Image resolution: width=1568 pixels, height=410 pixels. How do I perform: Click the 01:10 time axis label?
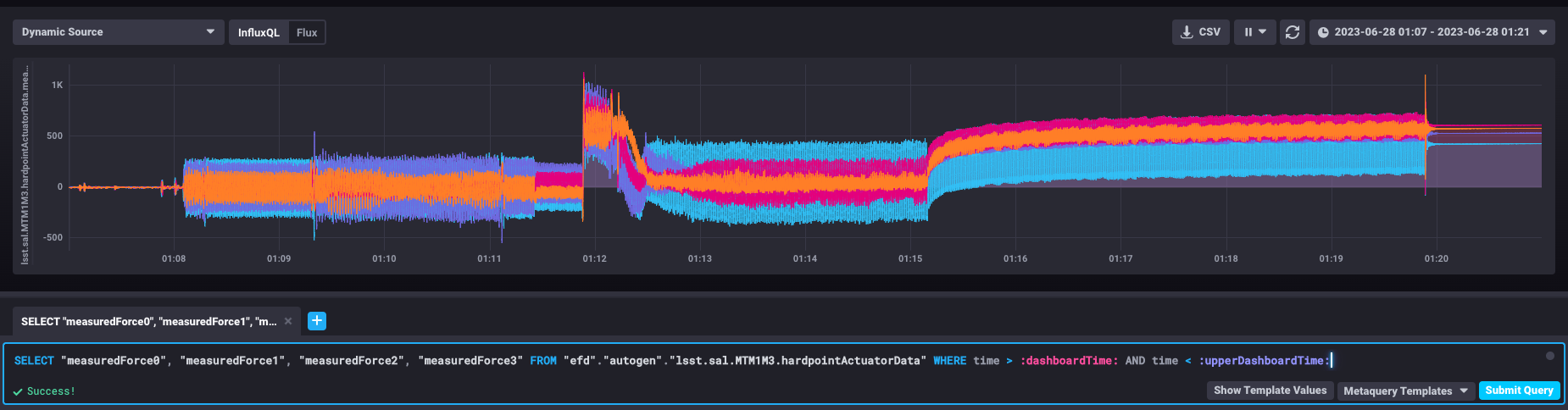[x=384, y=258]
